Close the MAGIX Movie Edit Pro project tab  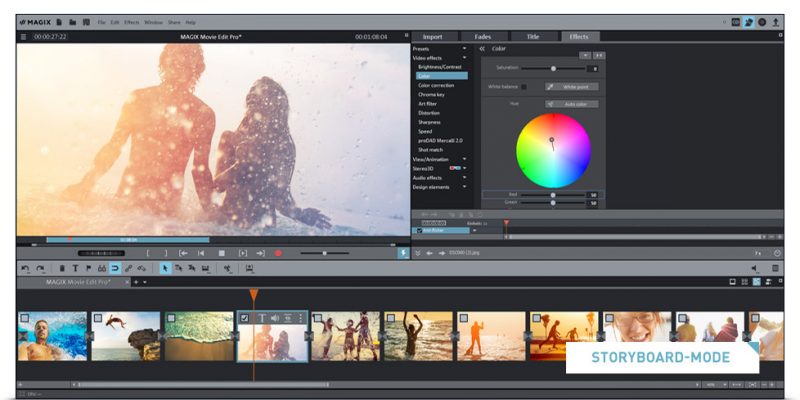128,282
